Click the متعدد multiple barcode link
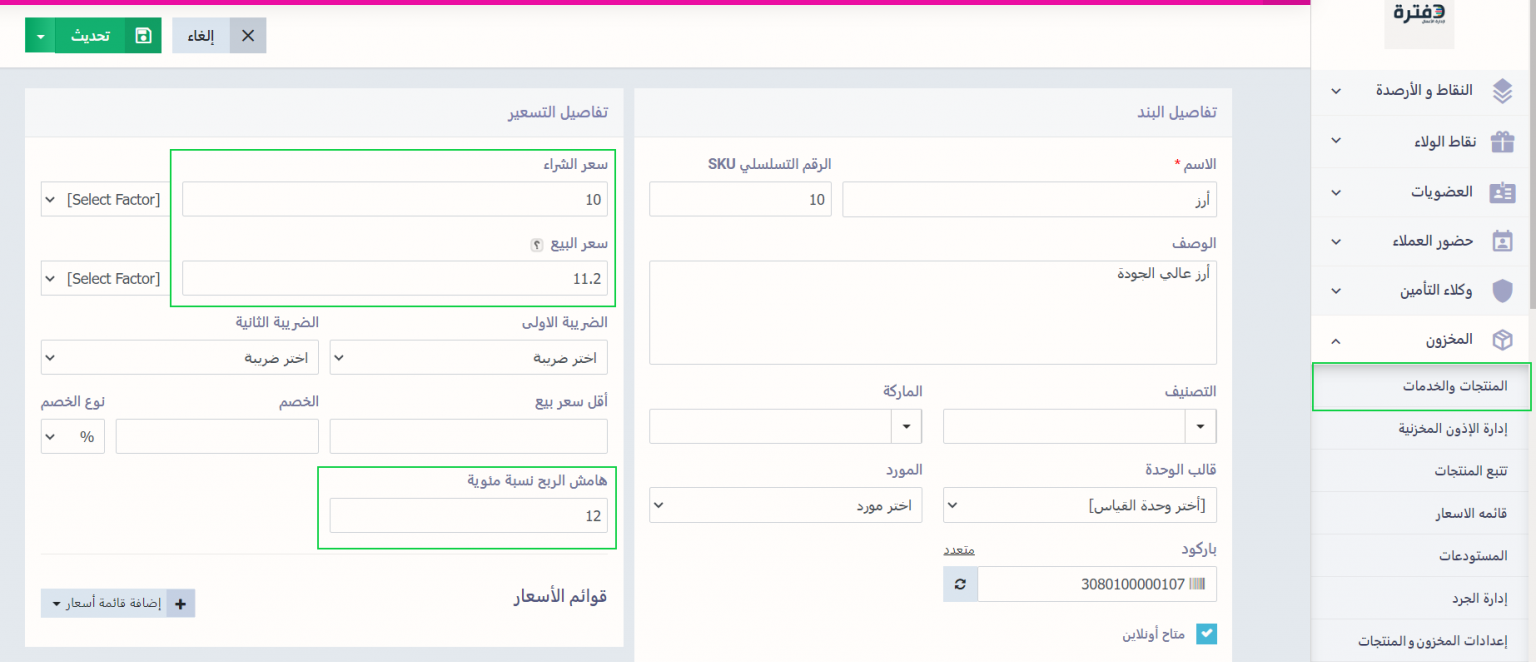1536x662 pixels. click(x=960, y=550)
